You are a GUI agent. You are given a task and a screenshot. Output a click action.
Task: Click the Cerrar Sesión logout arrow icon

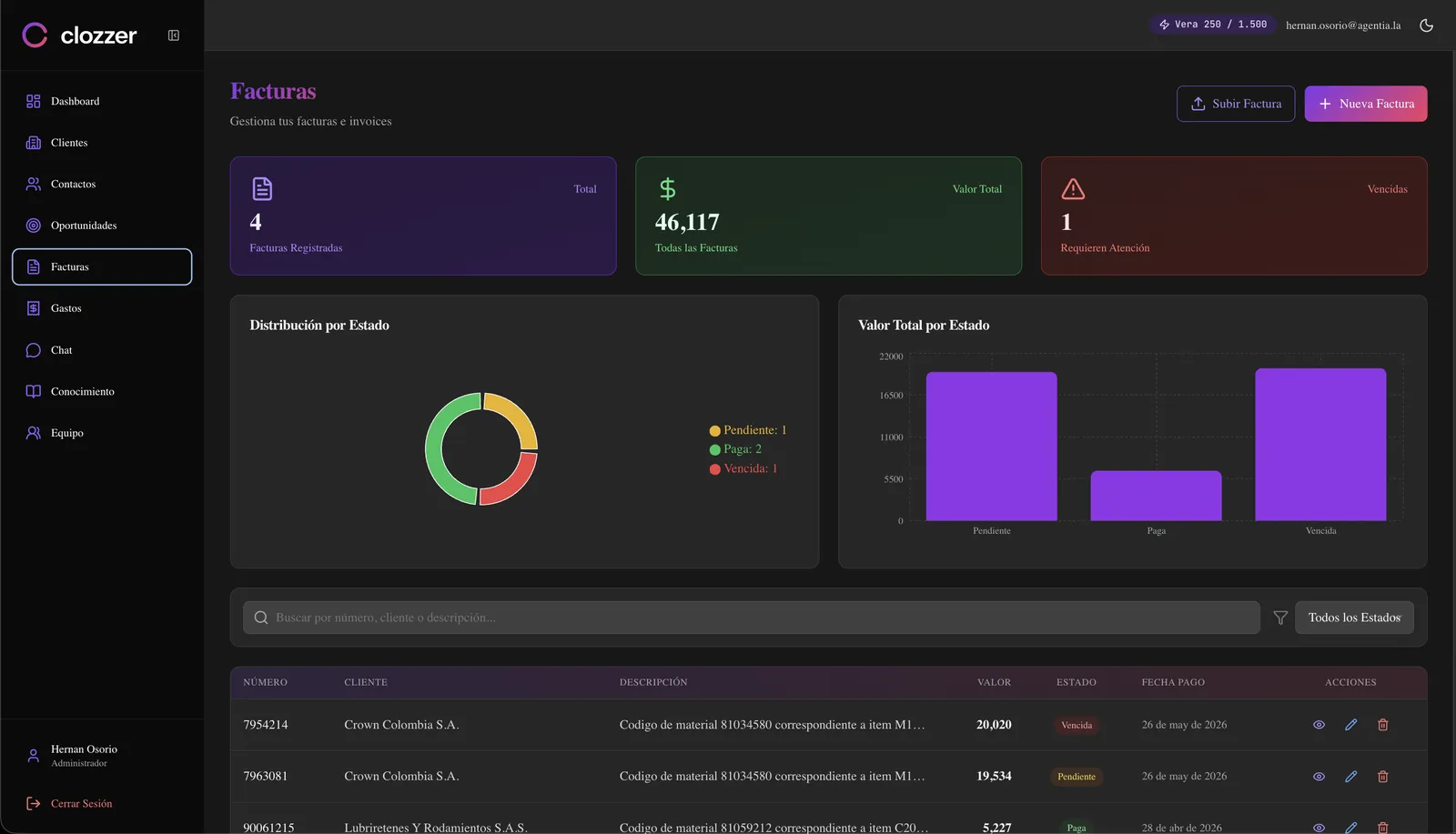click(x=34, y=804)
